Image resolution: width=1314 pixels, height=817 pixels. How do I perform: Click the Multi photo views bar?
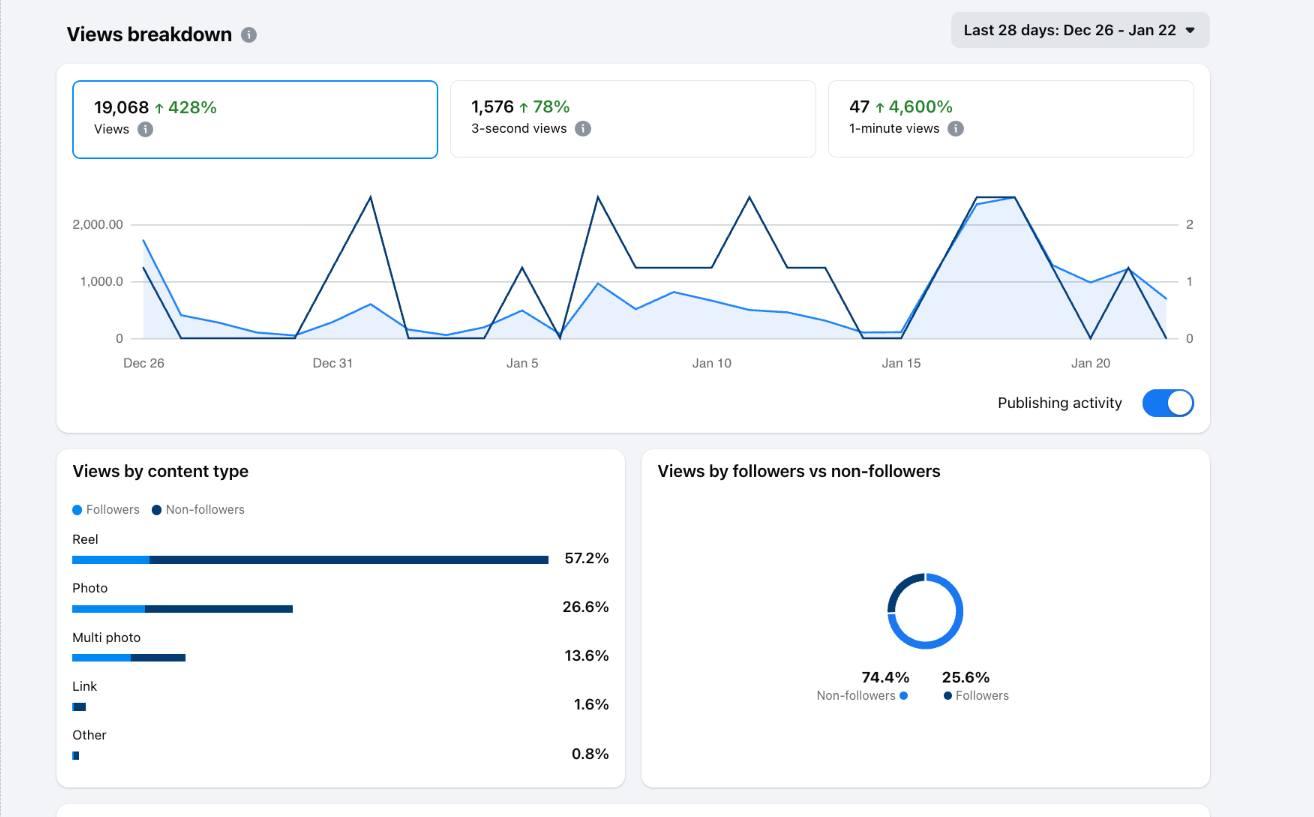click(128, 658)
